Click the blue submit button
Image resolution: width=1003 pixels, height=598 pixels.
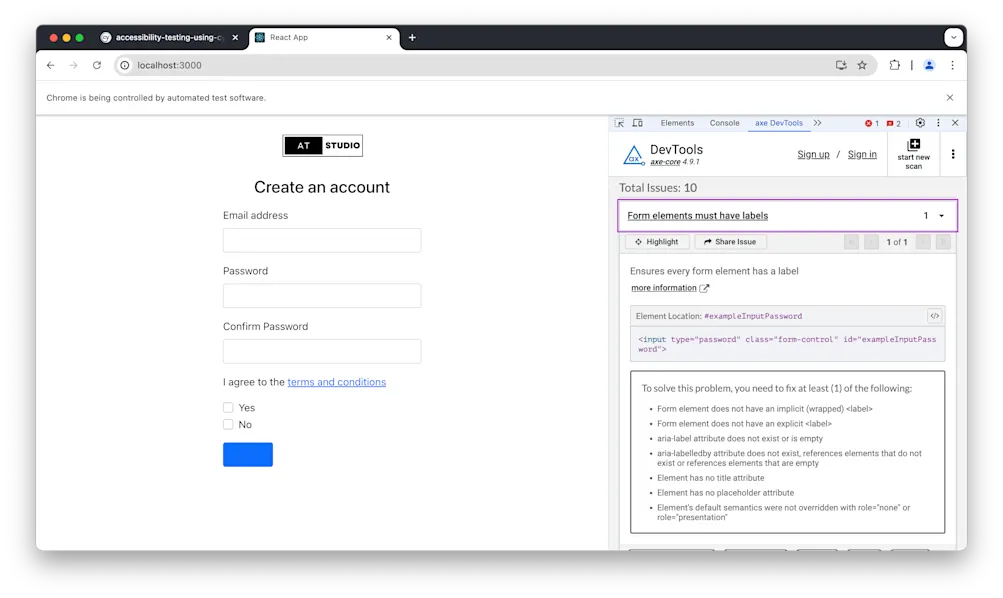click(x=248, y=455)
